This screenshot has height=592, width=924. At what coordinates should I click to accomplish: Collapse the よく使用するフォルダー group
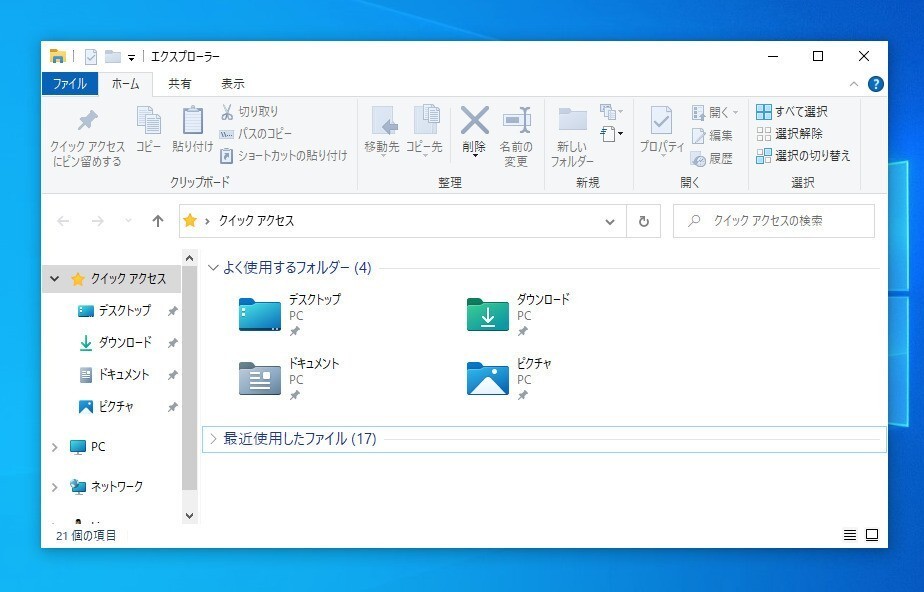(x=213, y=268)
